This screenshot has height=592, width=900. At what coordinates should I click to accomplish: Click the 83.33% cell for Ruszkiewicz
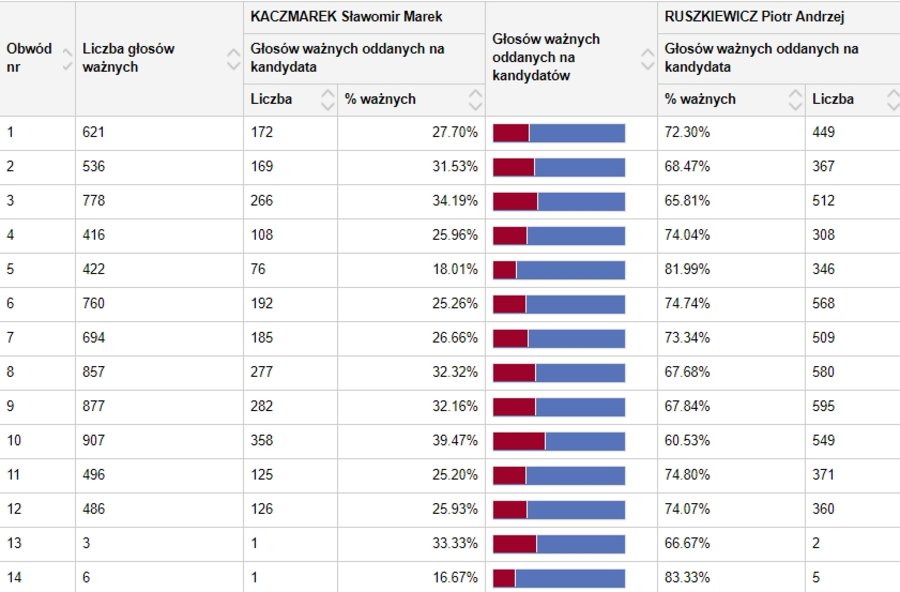(x=687, y=577)
